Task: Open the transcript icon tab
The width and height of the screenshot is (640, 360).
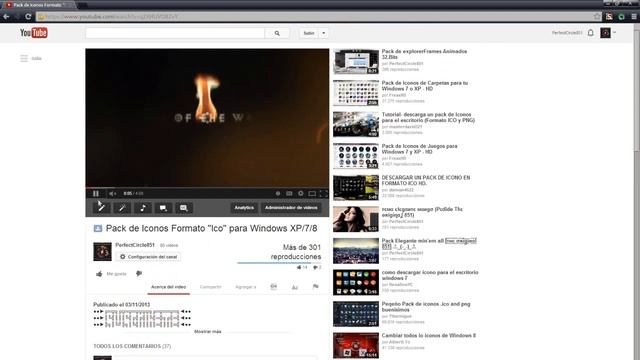Action: pyautogui.click(x=273, y=287)
